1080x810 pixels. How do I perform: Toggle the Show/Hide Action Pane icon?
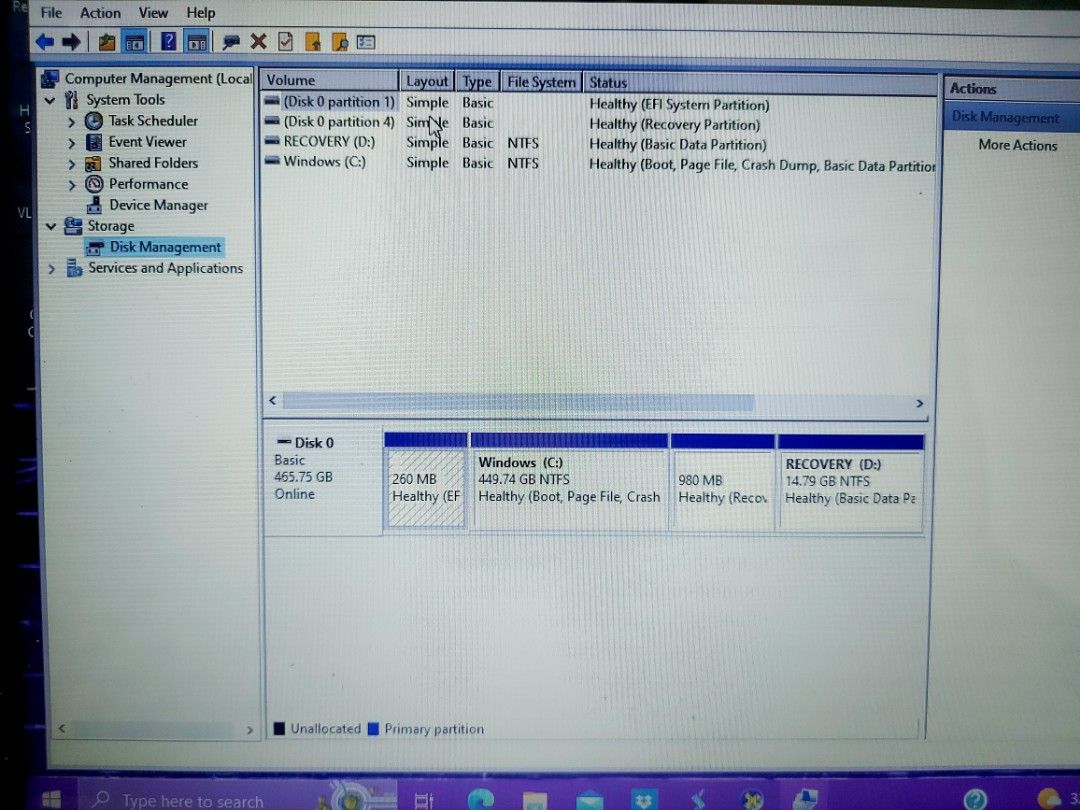[196, 41]
